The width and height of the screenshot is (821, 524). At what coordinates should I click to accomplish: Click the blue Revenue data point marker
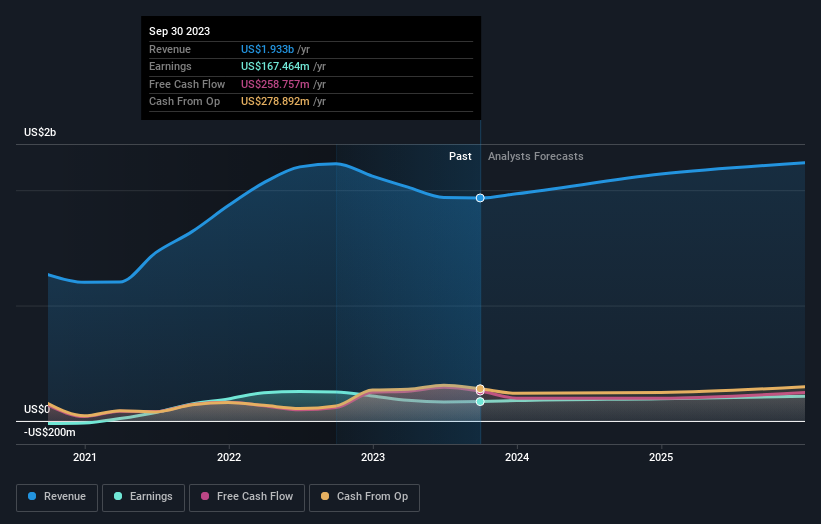(480, 198)
